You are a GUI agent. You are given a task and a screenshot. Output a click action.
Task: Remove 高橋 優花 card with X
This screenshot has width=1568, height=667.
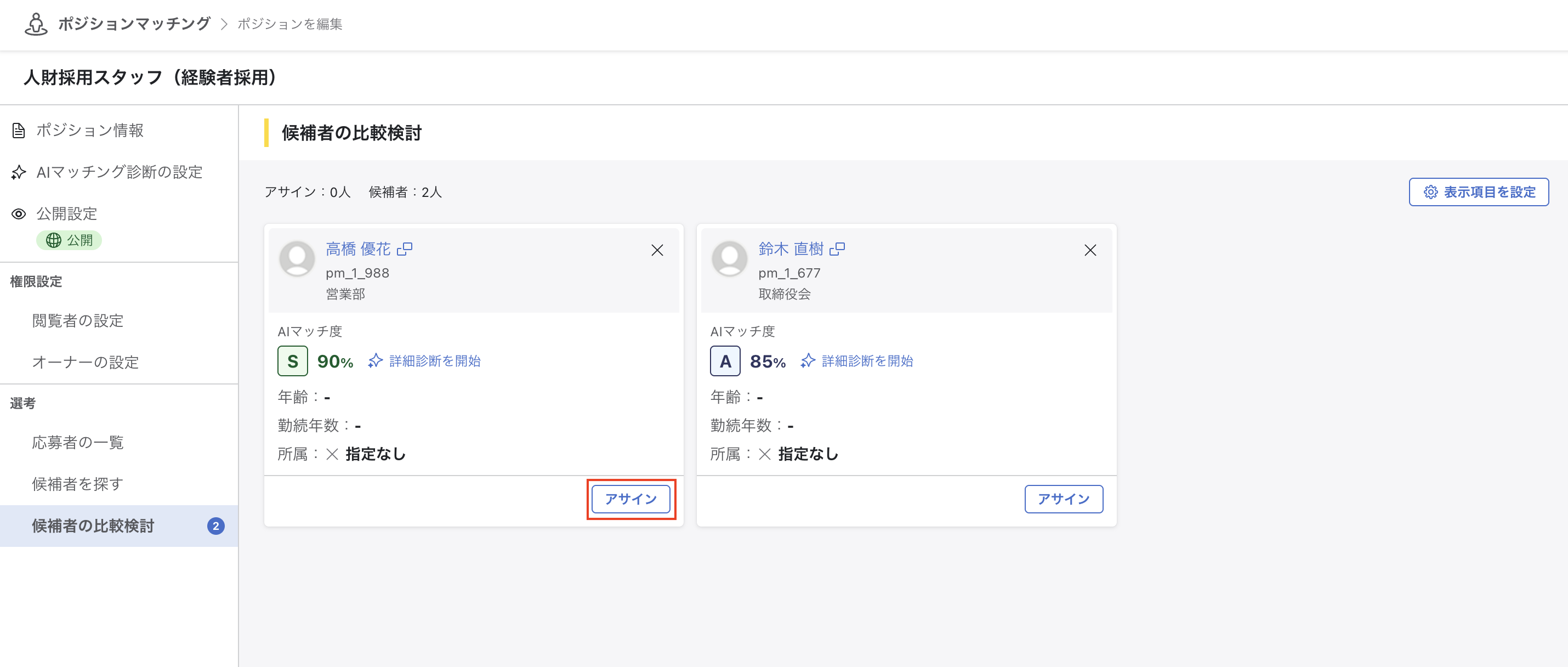[657, 250]
